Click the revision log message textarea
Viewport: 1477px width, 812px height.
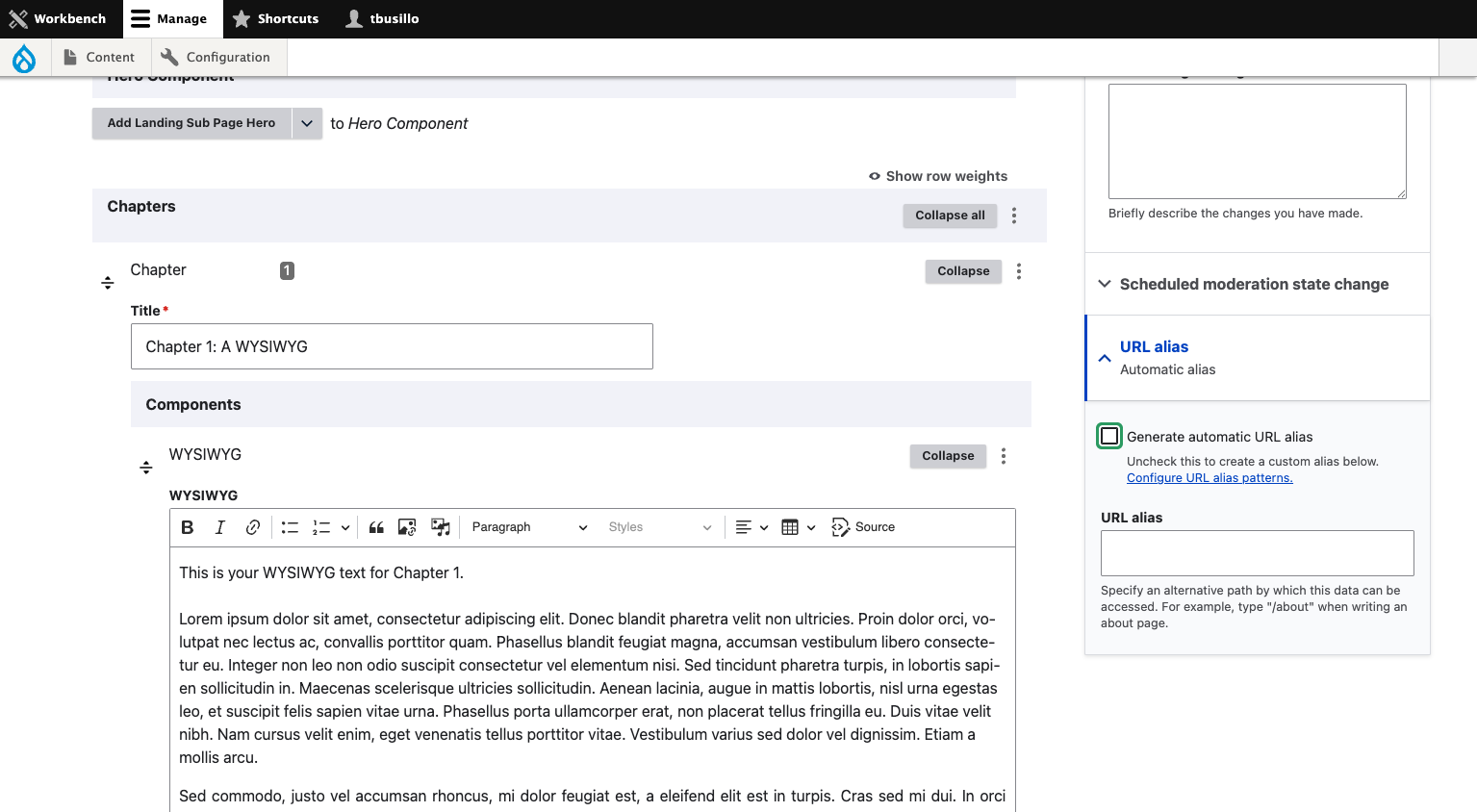[1258, 141]
